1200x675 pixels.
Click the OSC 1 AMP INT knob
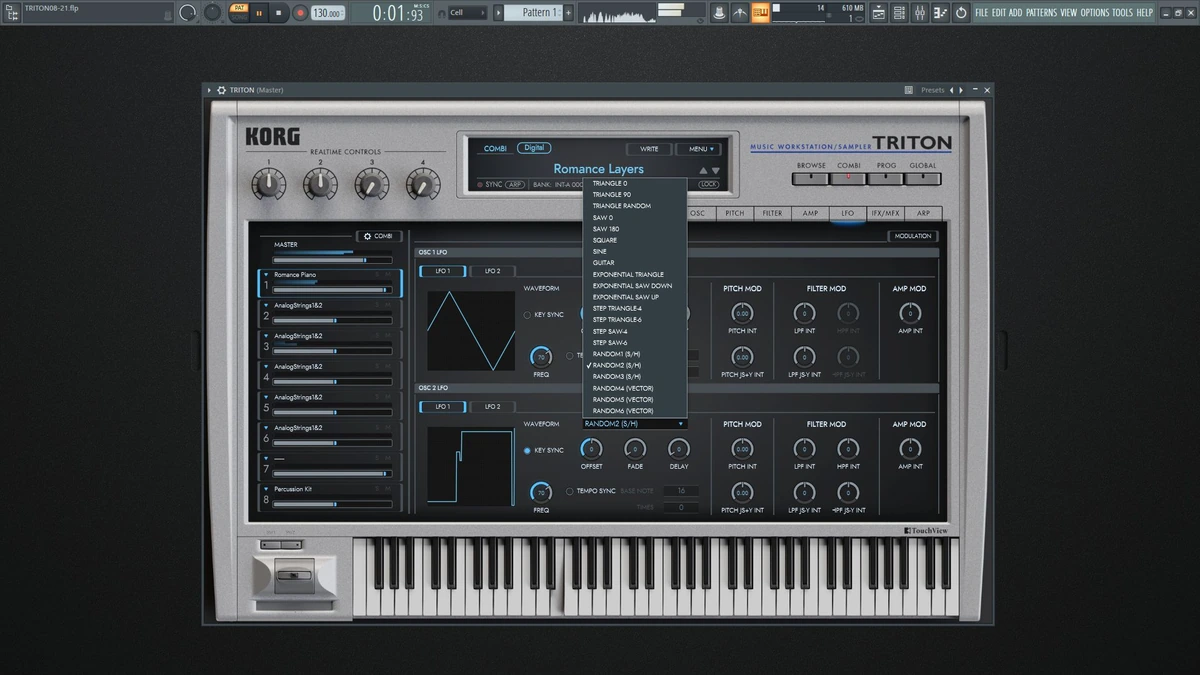910,313
